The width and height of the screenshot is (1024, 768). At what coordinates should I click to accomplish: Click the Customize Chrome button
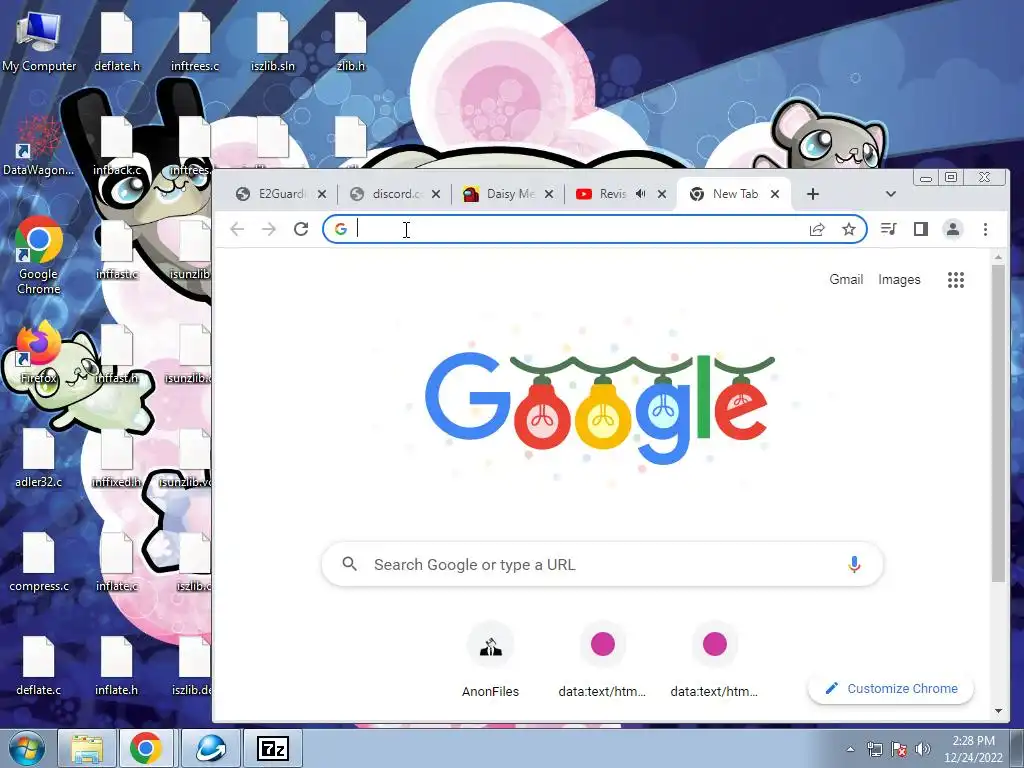(891, 688)
